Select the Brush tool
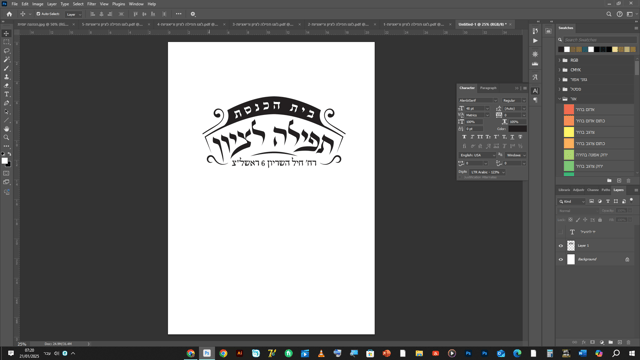 [x=7, y=69]
